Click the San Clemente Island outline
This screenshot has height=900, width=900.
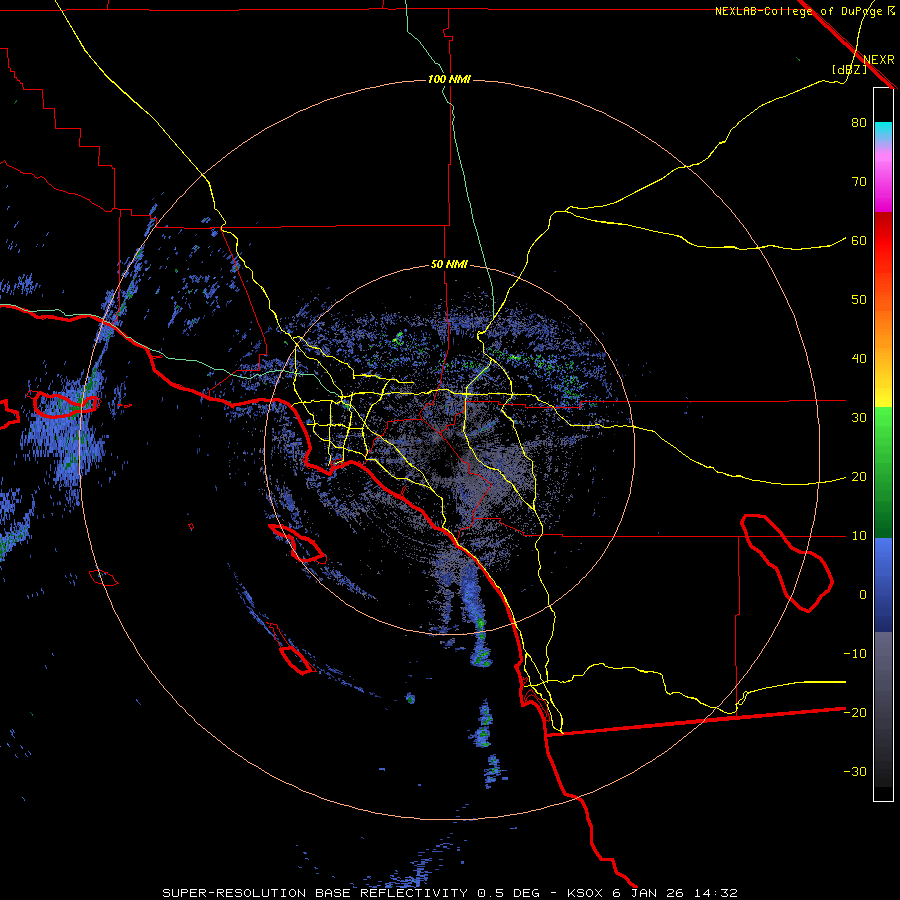[292, 649]
